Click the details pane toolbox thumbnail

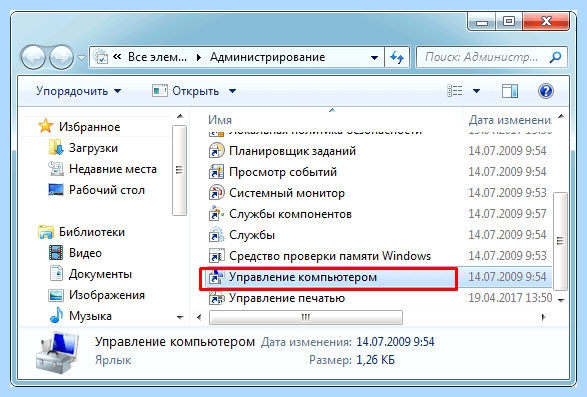[x=58, y=353]
